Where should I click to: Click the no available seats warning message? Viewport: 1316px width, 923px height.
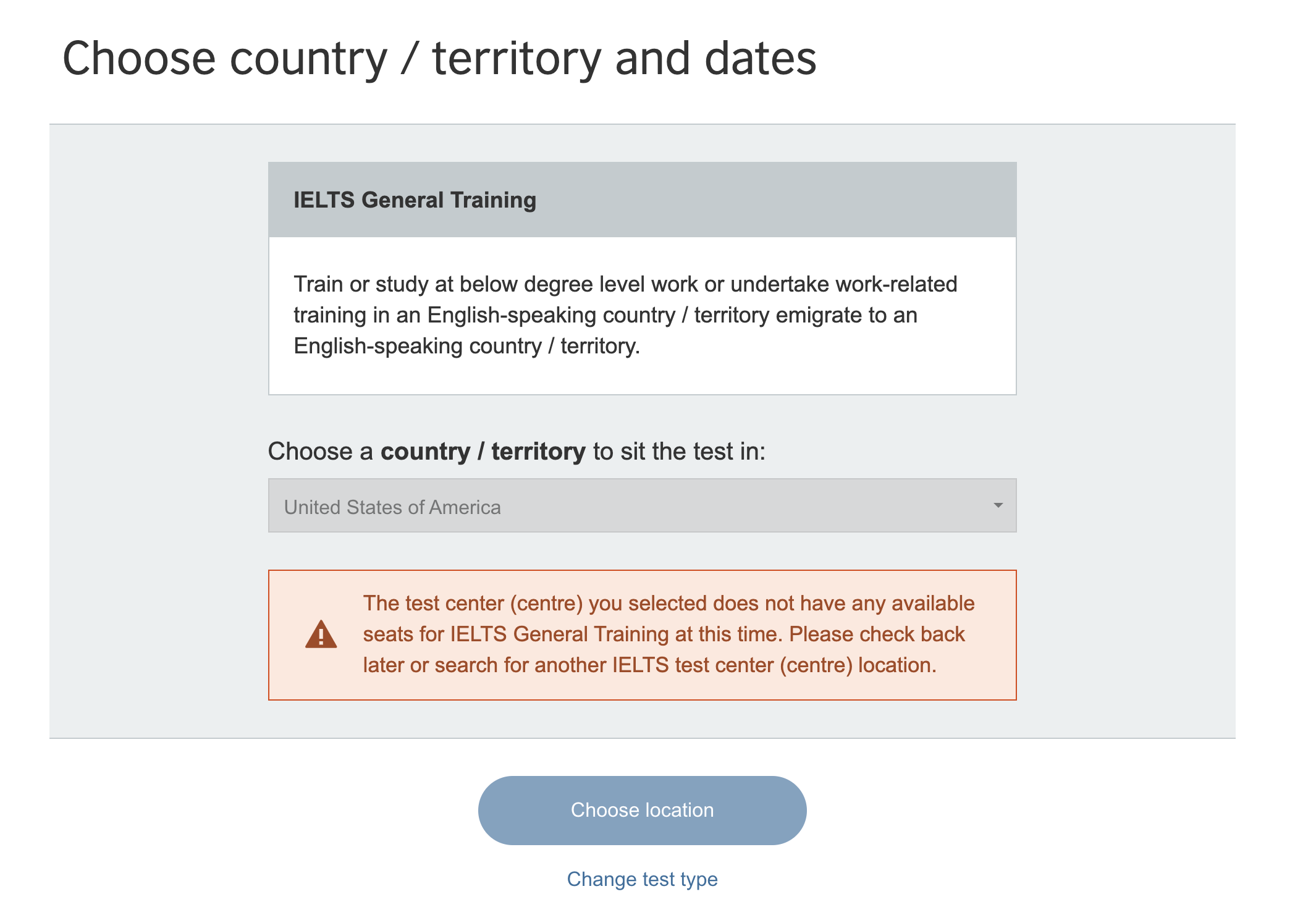click(x=668, y=634)
